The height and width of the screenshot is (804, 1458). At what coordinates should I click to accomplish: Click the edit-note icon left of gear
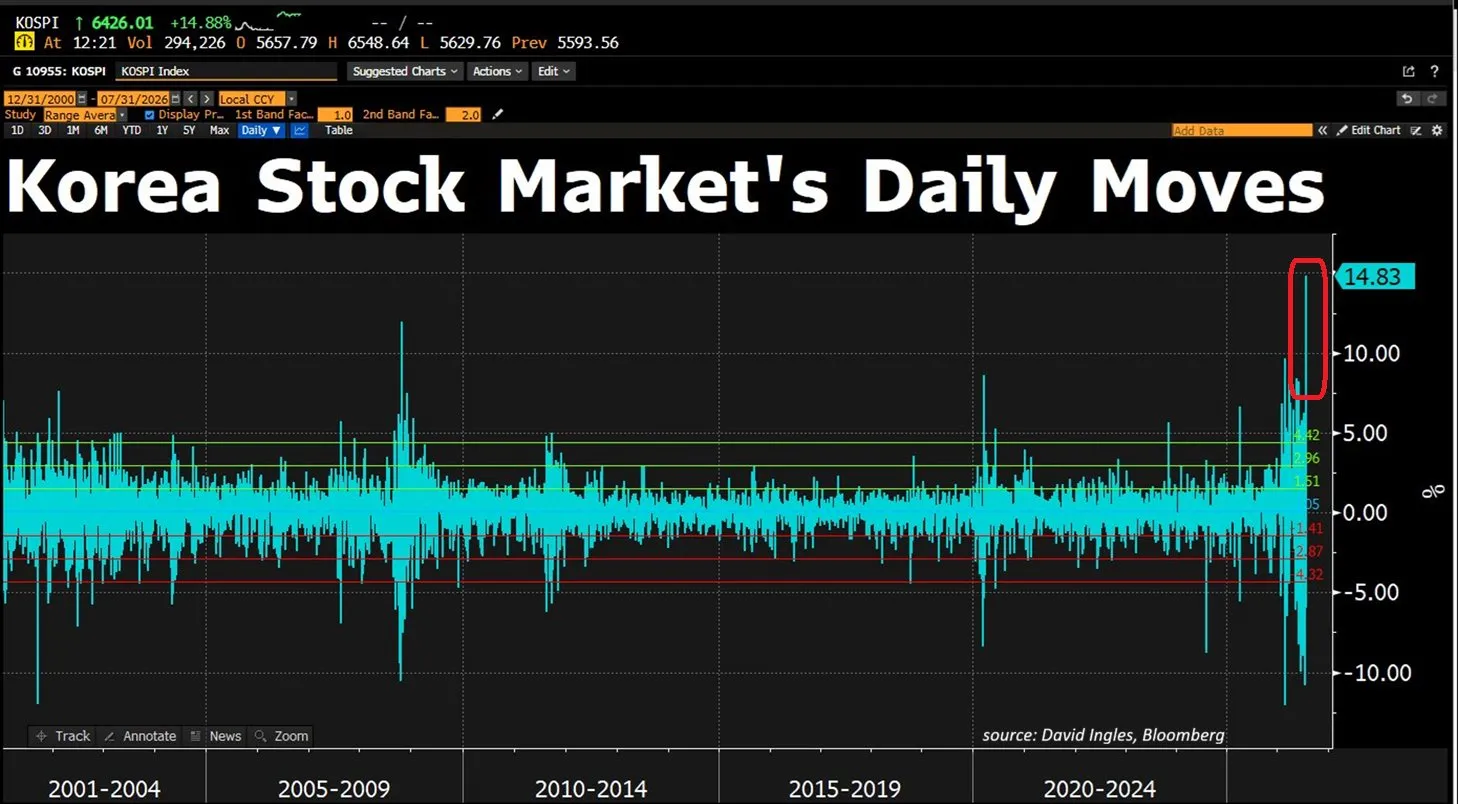(x=1415, y=130)
